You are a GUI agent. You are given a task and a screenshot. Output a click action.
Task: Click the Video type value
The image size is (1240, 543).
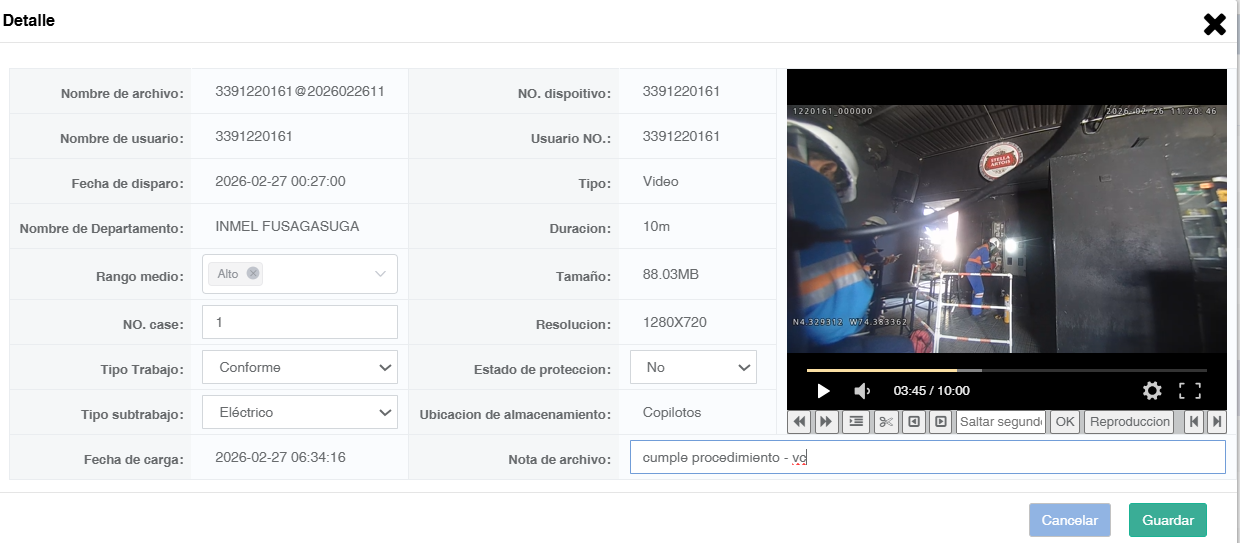(661, 181)
